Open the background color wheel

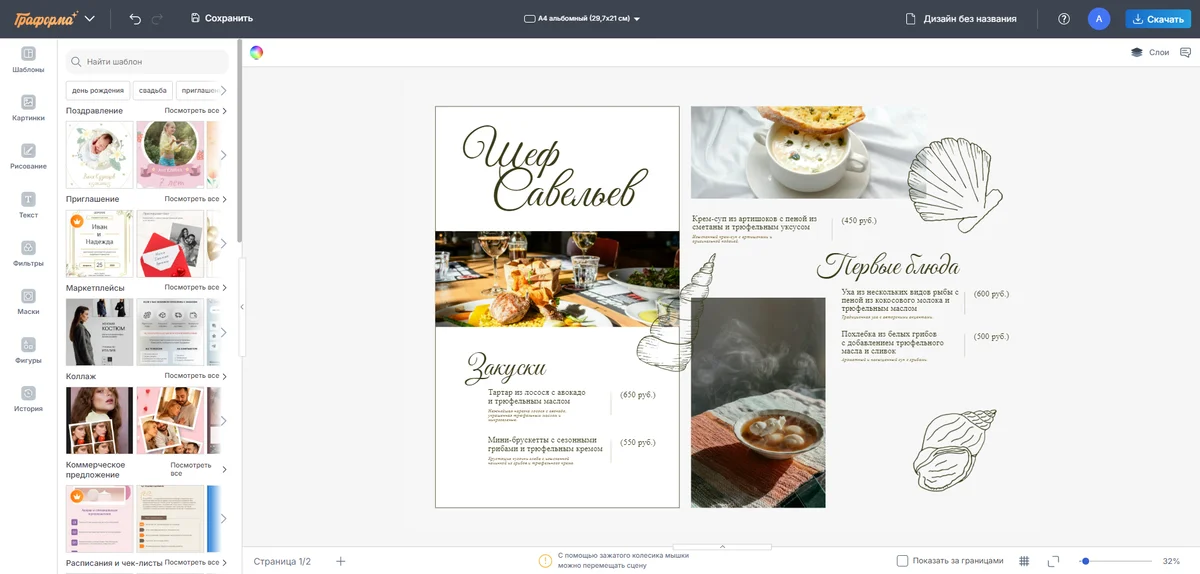tap(257, 53)
